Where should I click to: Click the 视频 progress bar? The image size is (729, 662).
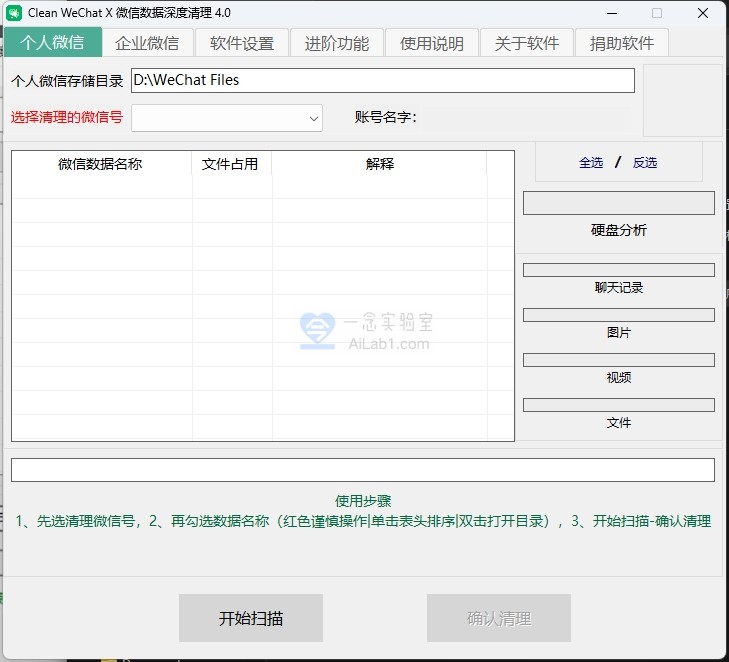pos(618,360)
